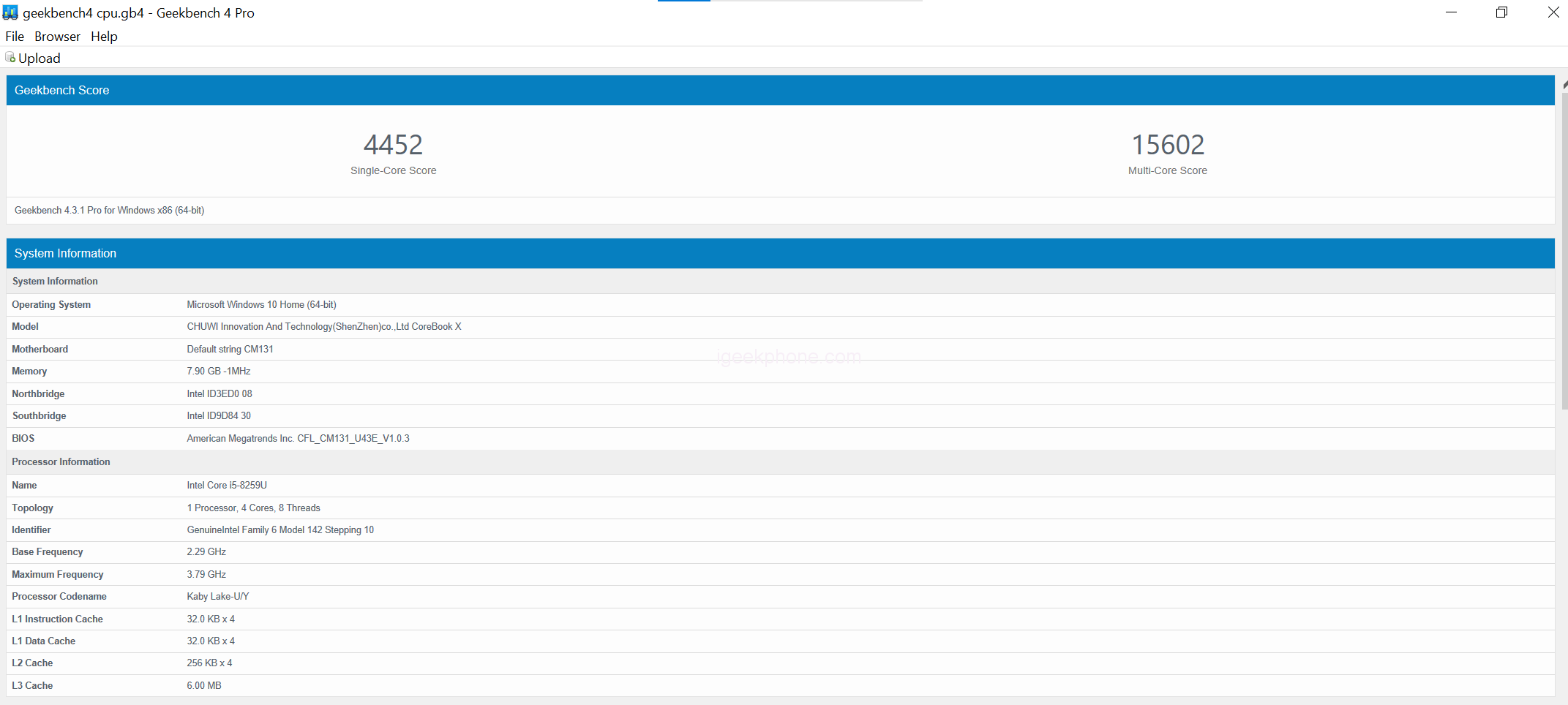This screenshot has width=1568, height=705.
Task: Open the Help menu
Action: 104,37
